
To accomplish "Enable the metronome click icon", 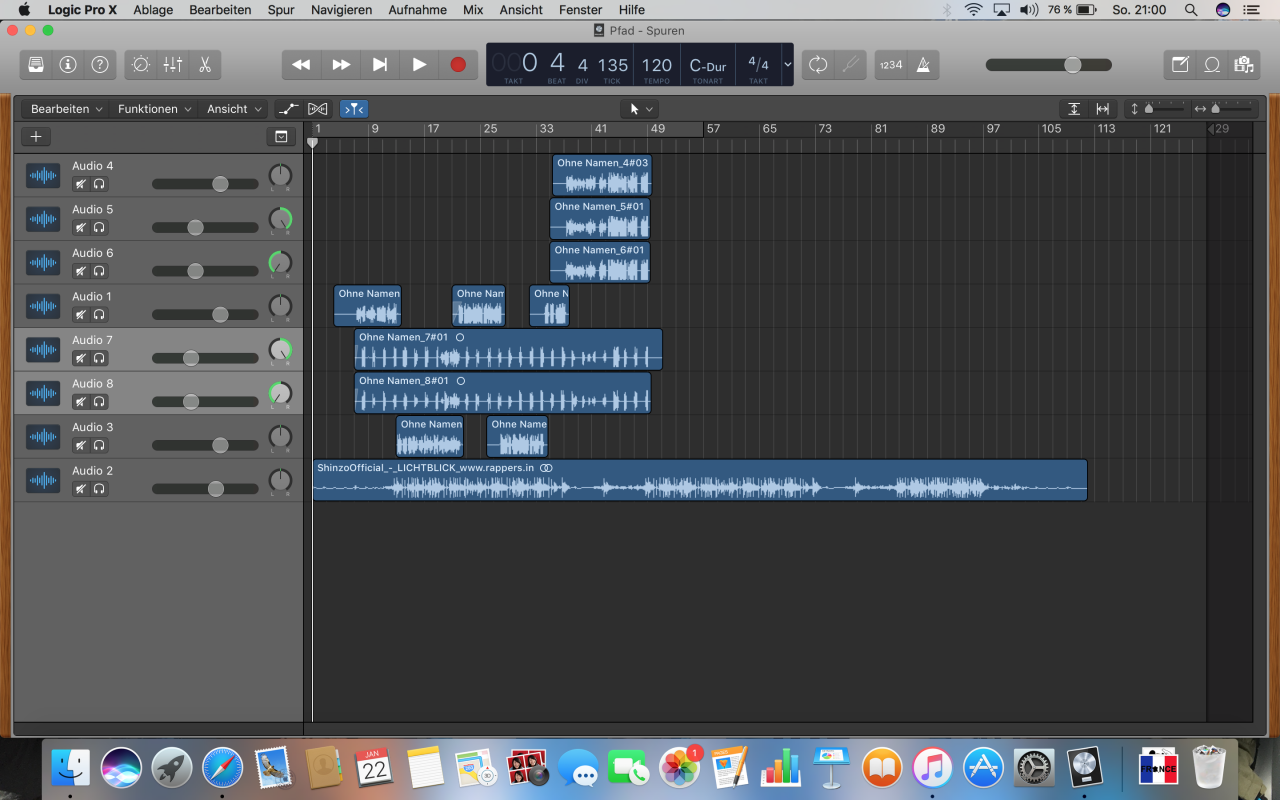I will pos(923,65).
